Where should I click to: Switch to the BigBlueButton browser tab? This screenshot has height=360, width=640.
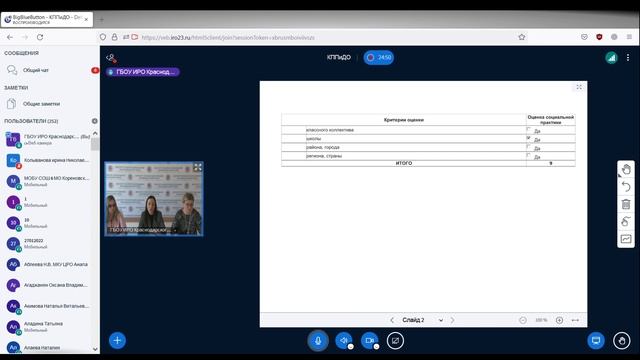point(47,19)
